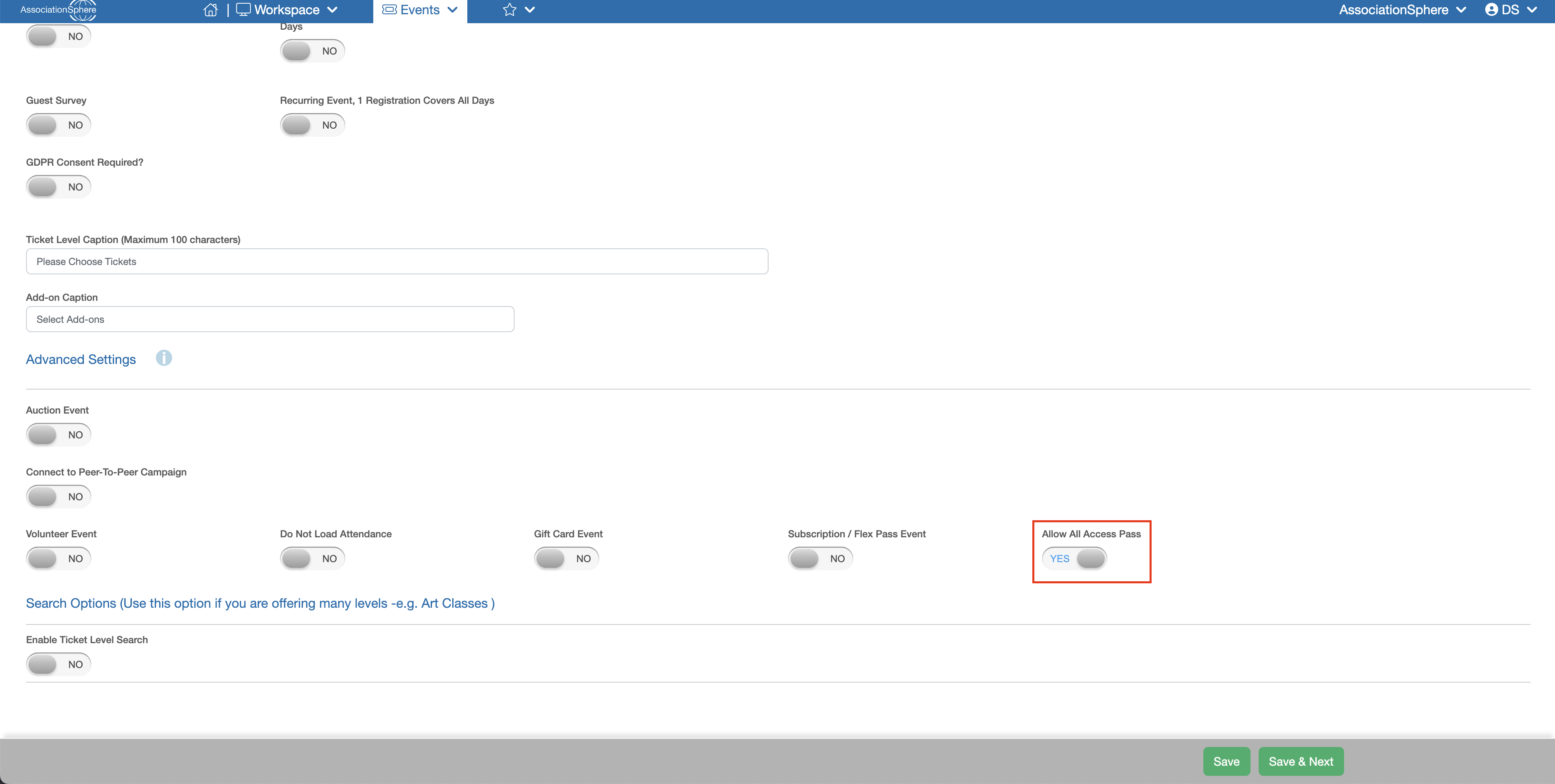Click the home icon in top bar

[210, 10]
